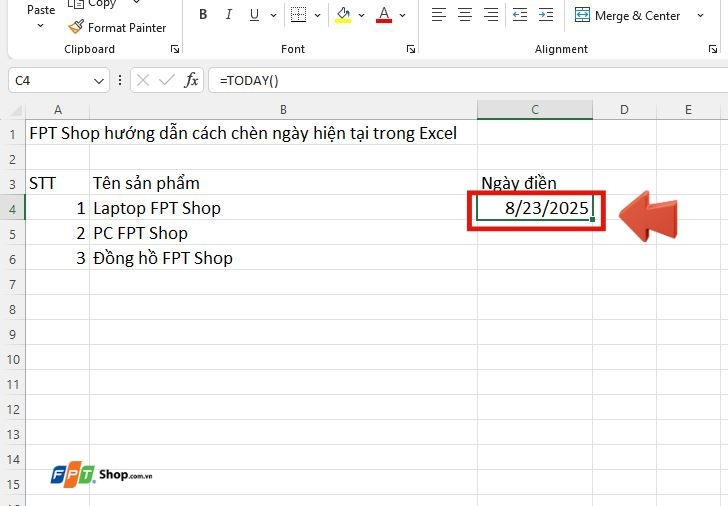Screen dimensions: 728x506
Task: Click the formula bar options dots
Action: click(x=120, y=80)
